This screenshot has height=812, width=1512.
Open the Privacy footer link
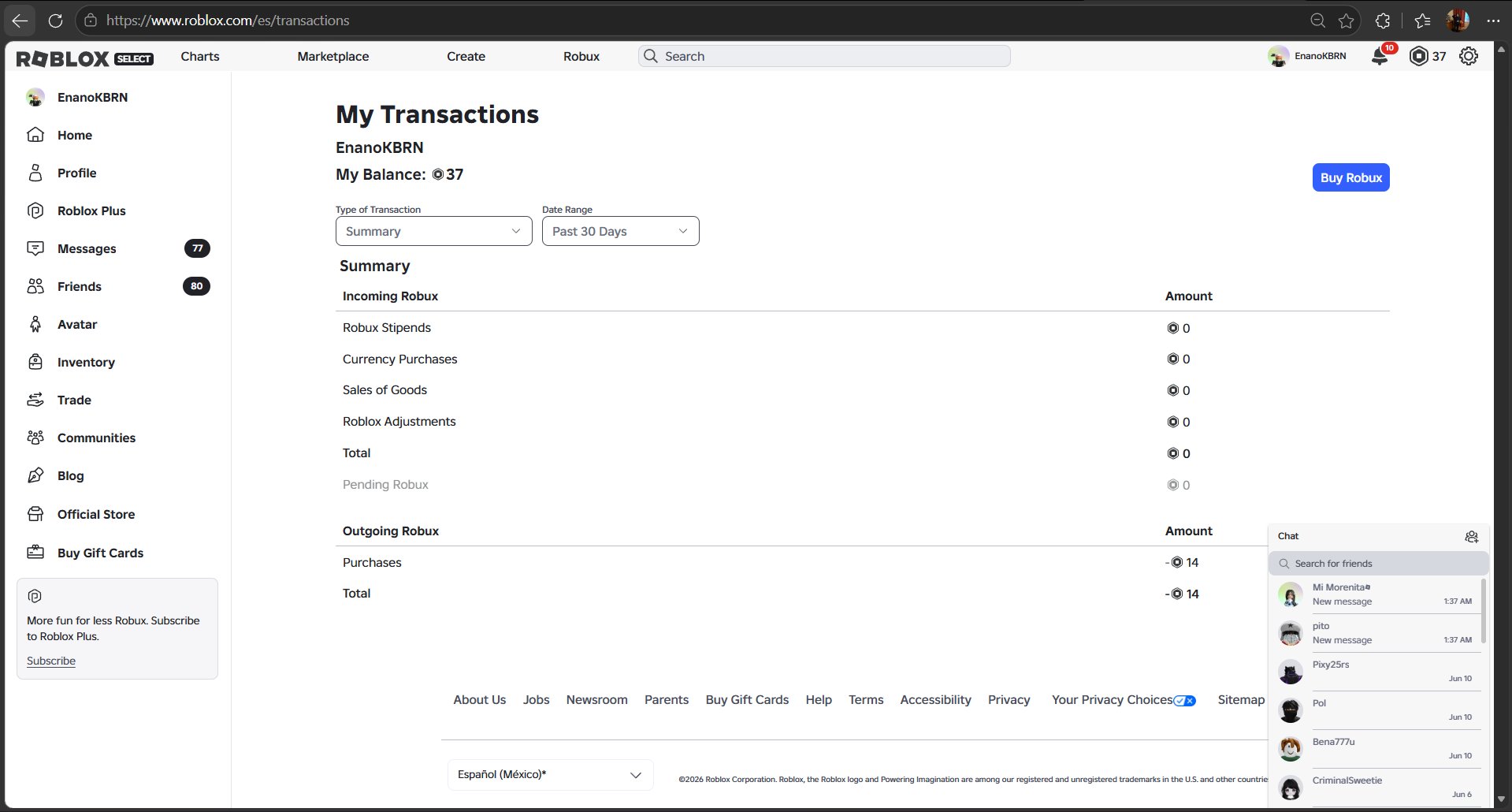pyautogui.click(x=1009, y=699)
